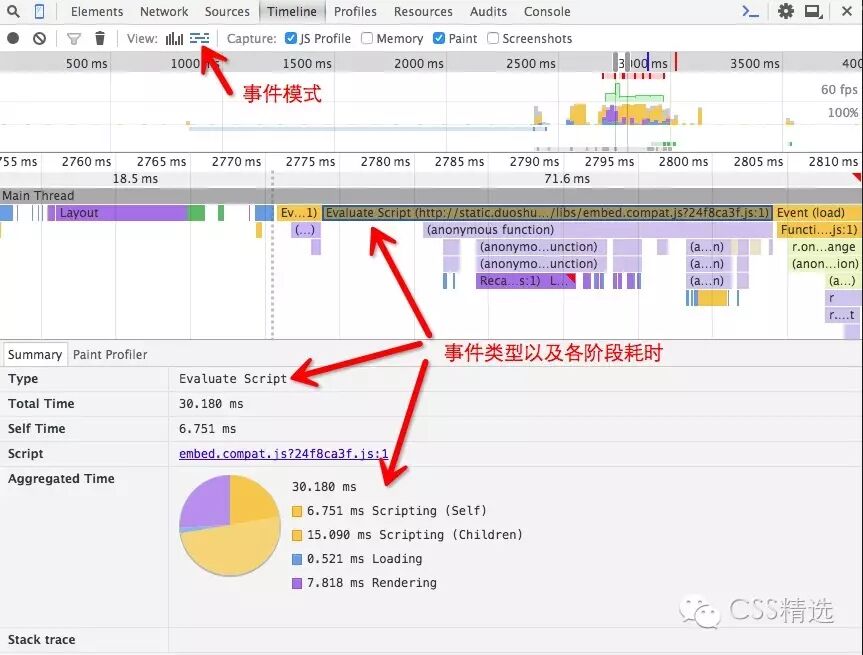Click the Main Thread header
The image size is (863, 655).
[x=431, y=195]
